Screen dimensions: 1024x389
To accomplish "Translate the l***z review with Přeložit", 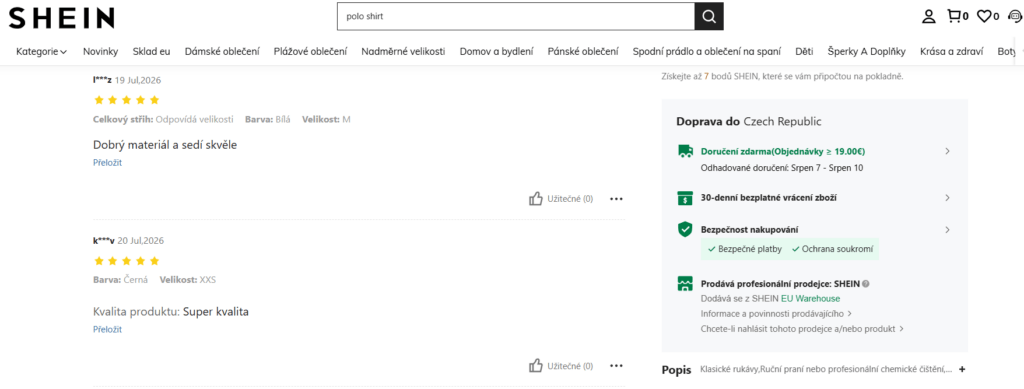I will click(x=108, y=163).
